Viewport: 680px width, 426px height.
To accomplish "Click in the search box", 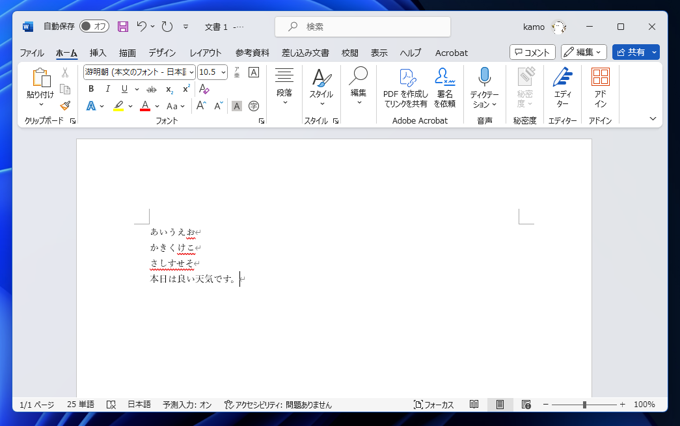I will pos(363,27).
